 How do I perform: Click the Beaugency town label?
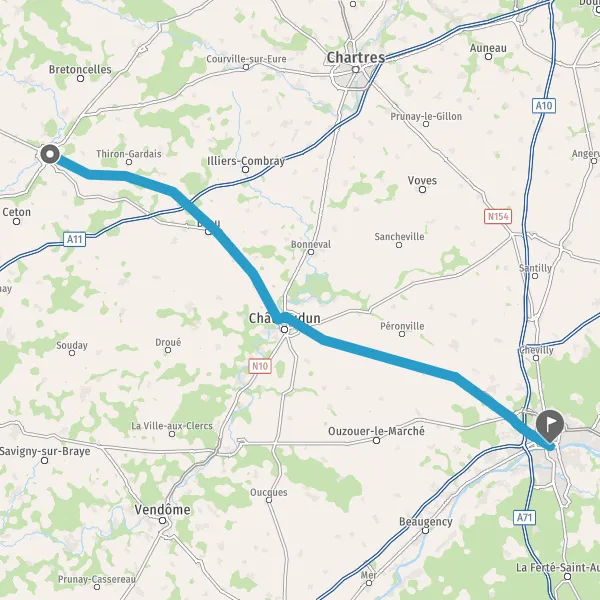click(x=426, y=522)
